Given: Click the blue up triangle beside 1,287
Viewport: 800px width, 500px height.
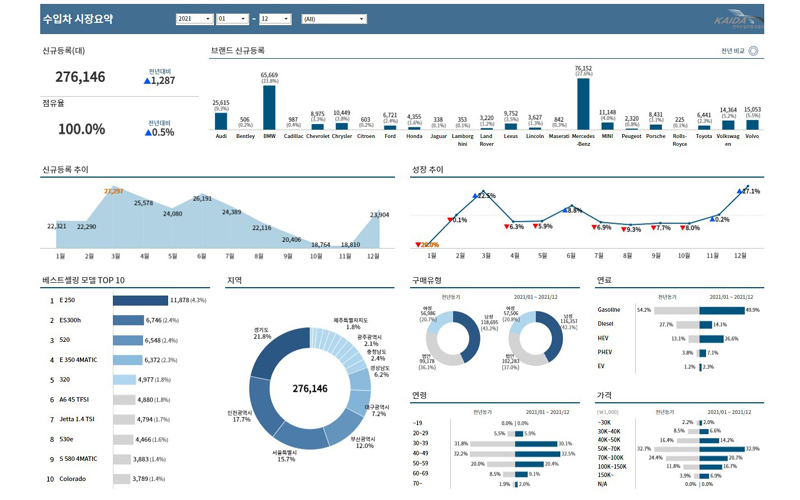Looking at the screenshot, I should (x=147, y=81).
